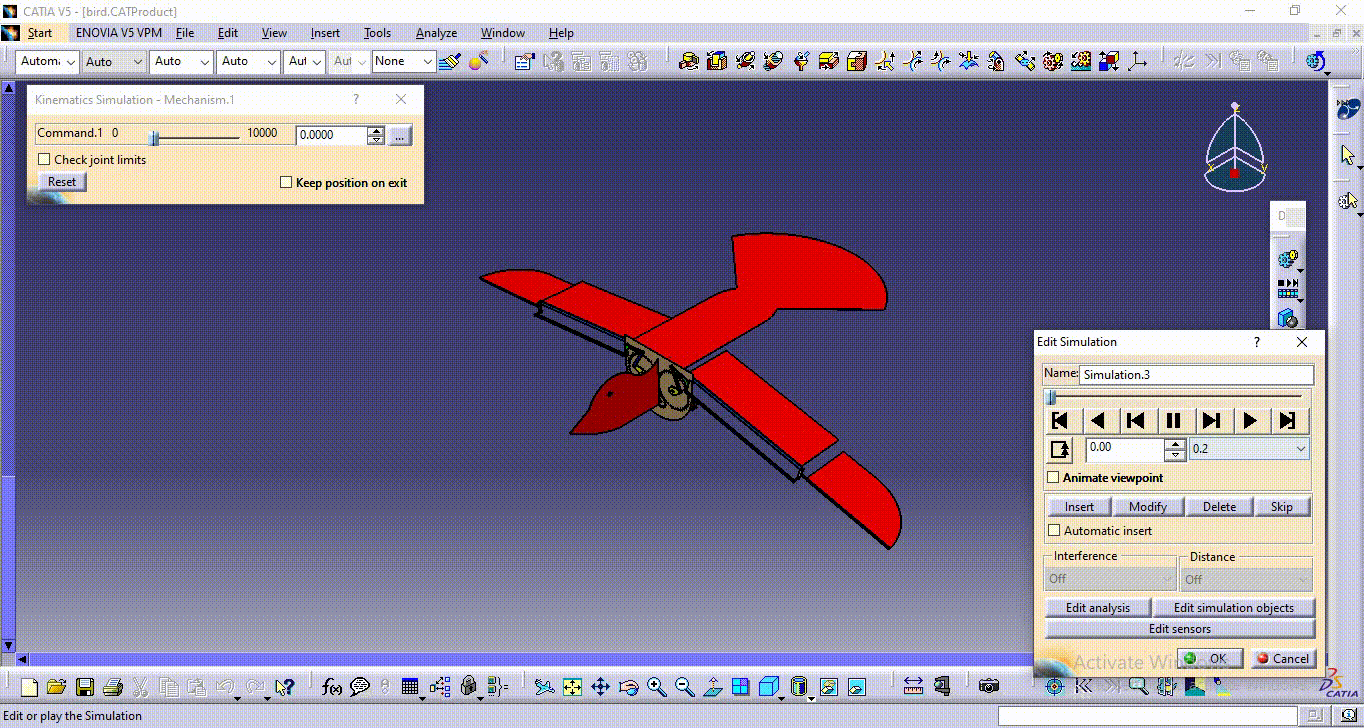Click the New document icon

click(29, 687)
